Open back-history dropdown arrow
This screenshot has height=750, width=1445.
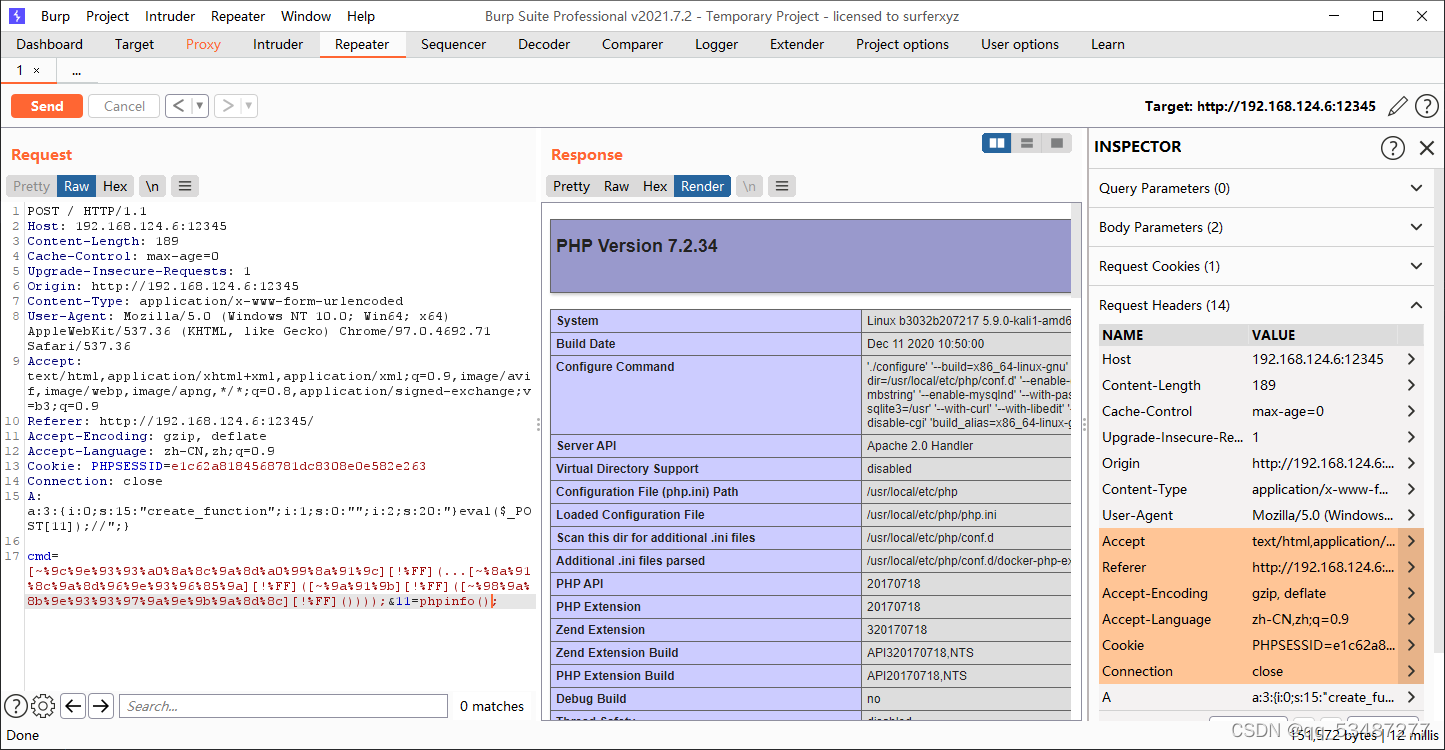[200, 106]
